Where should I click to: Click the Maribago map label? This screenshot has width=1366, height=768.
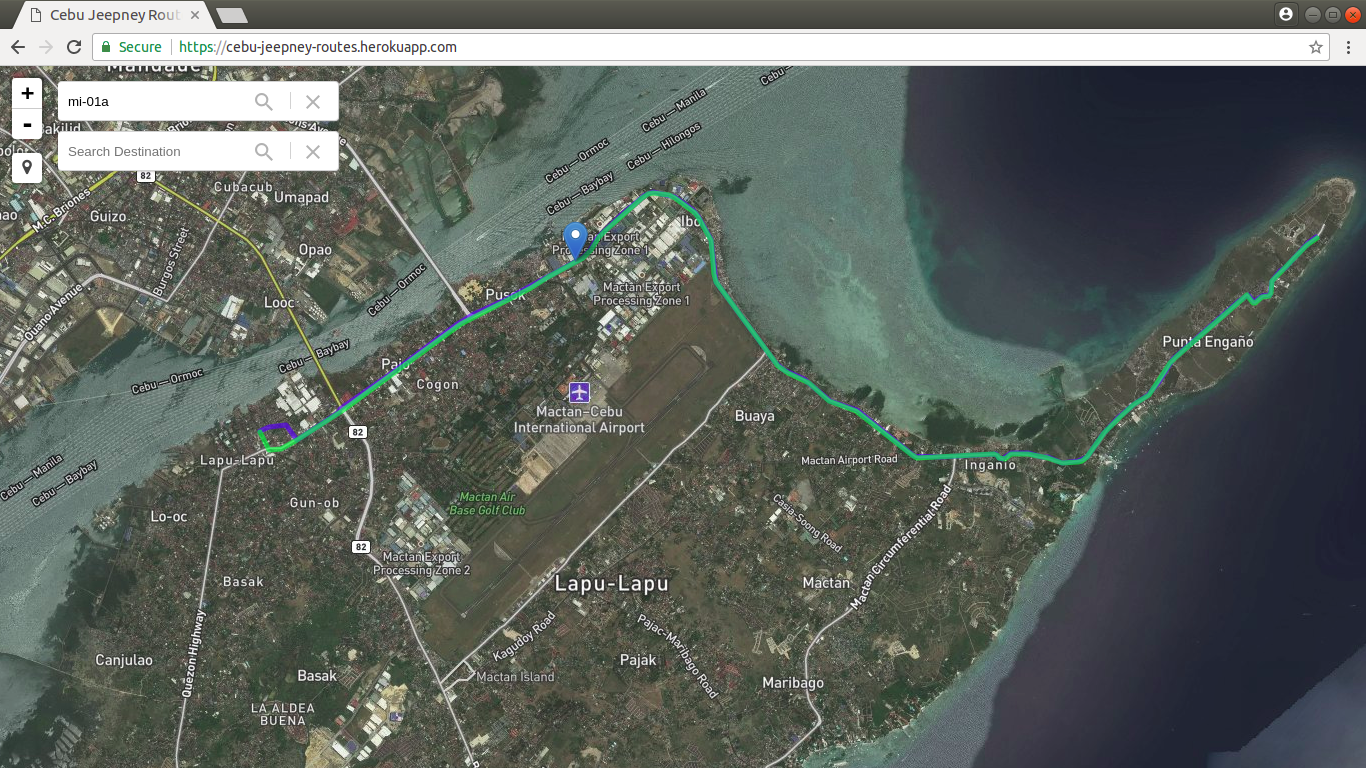(x=793, y=683)
